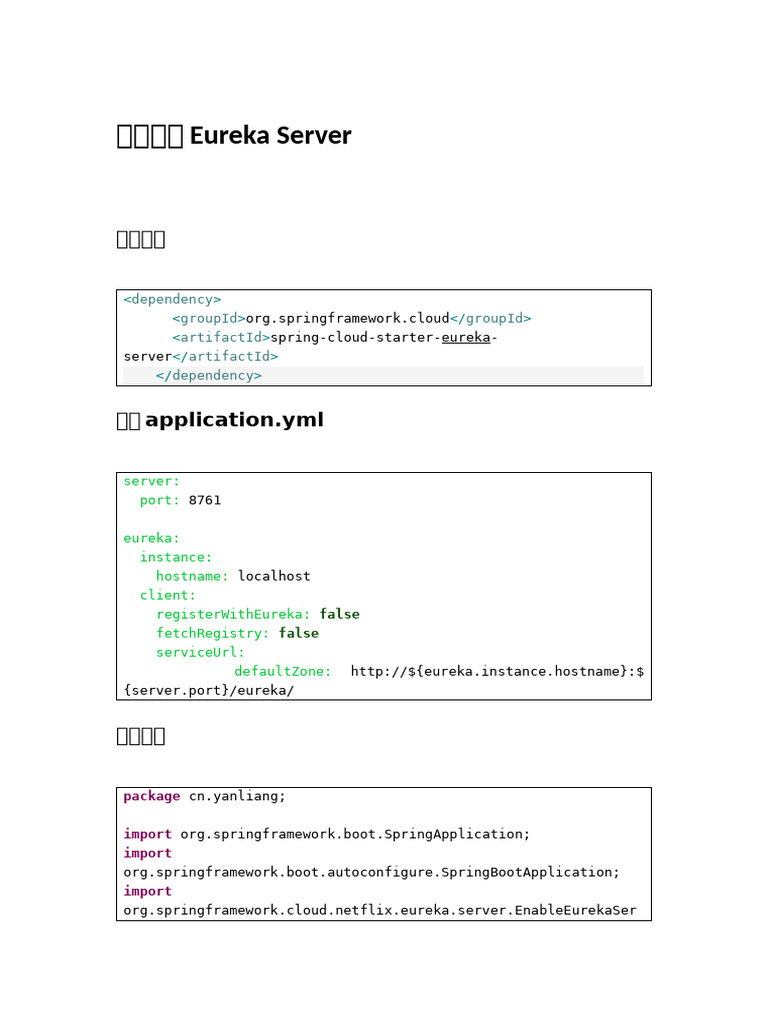Viewport: 768px width, 1024px height.
Task: Click the 'hostname: localhost' line
Action: 233,576
